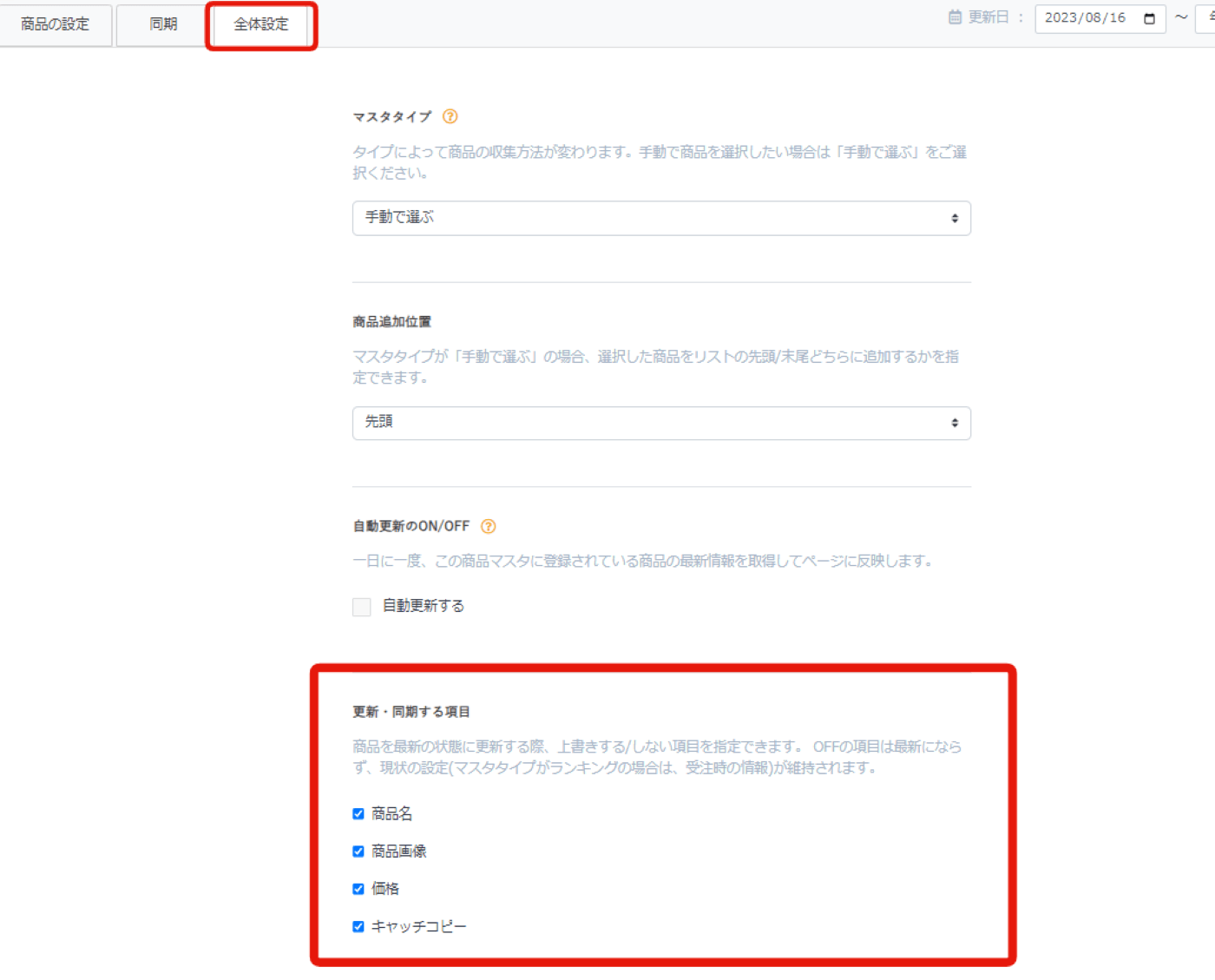This screenshot has width=1215, height=980.
Task: Click the help icon beside 自動更新のON/OFF
Action: click(x=489, y=526)
